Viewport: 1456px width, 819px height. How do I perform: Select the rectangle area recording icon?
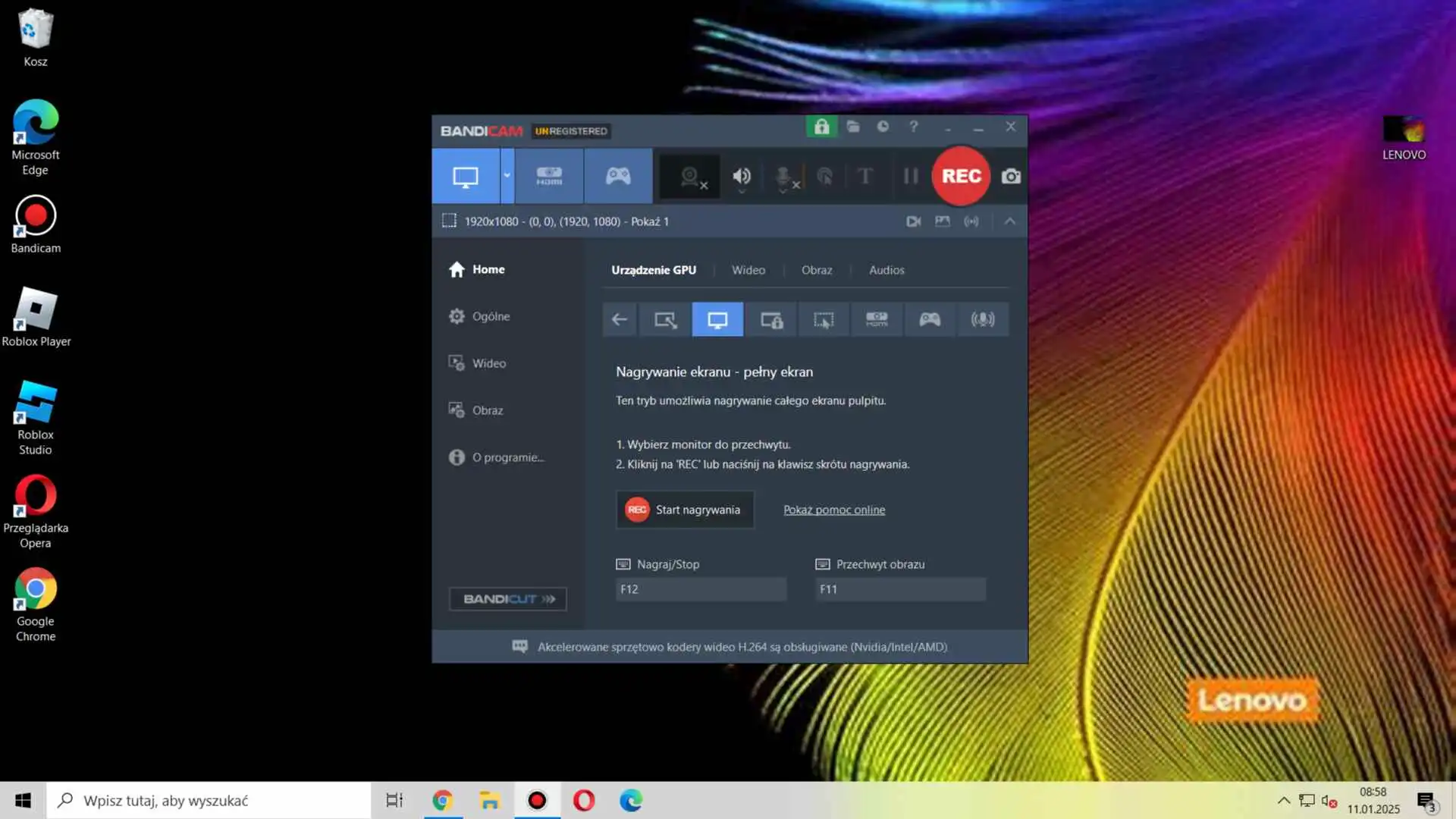pyautogui.click(x=665, y=320)
